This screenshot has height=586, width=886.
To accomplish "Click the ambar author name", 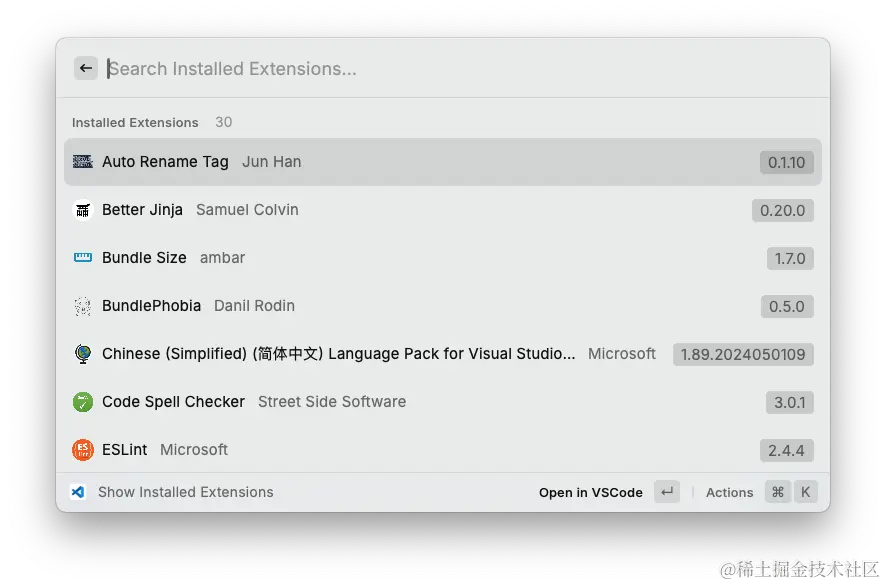I will tap(222, 258).
